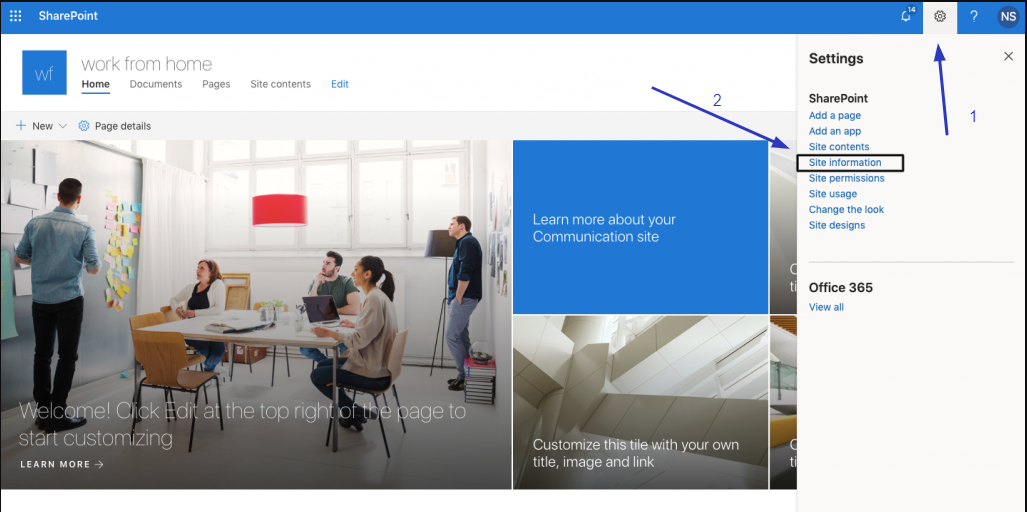Click the wf site logo
This screenshot has width=1027, height=512.
click(44, 73)
